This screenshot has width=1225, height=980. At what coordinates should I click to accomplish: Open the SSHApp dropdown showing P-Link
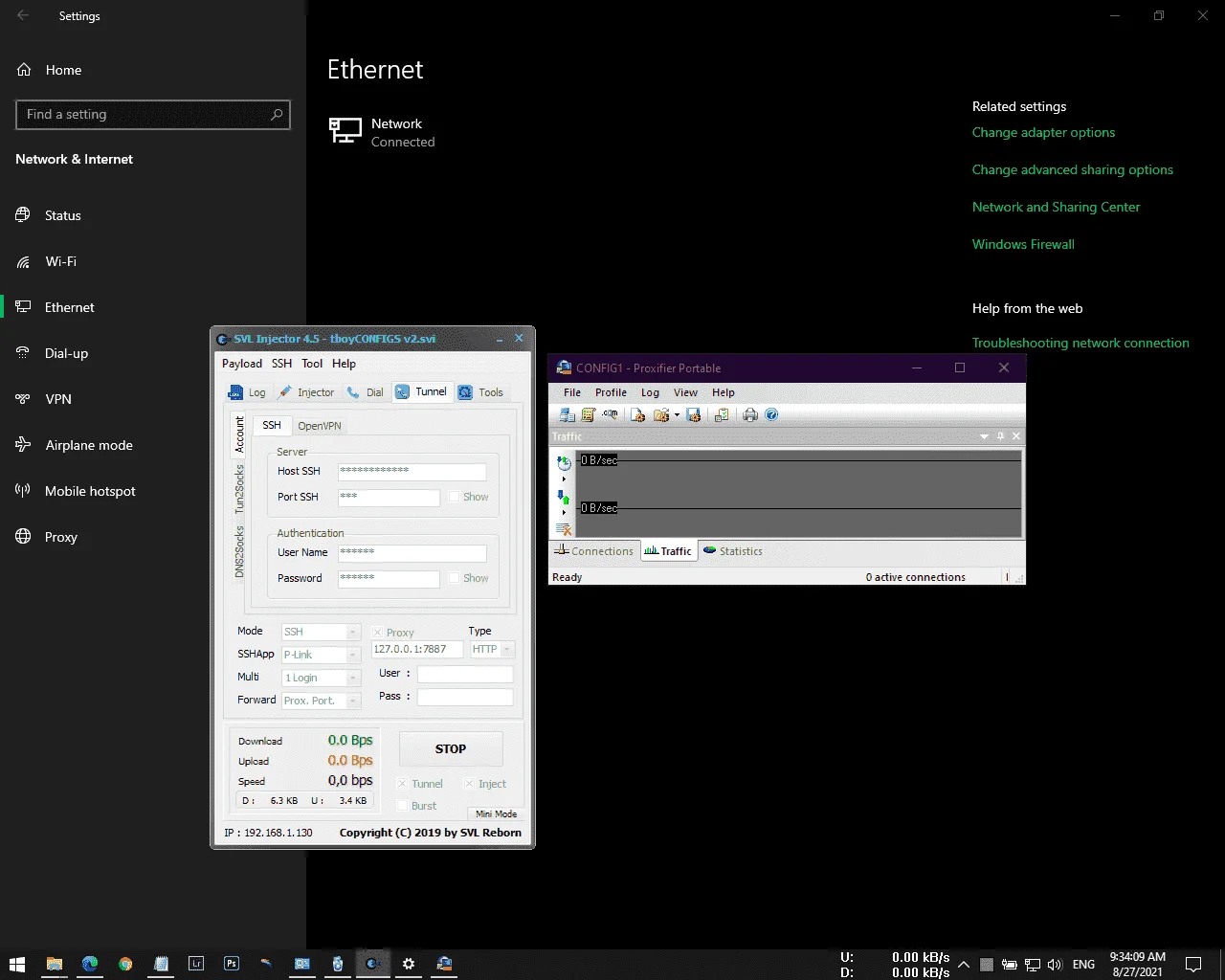(x=320, y=655)
